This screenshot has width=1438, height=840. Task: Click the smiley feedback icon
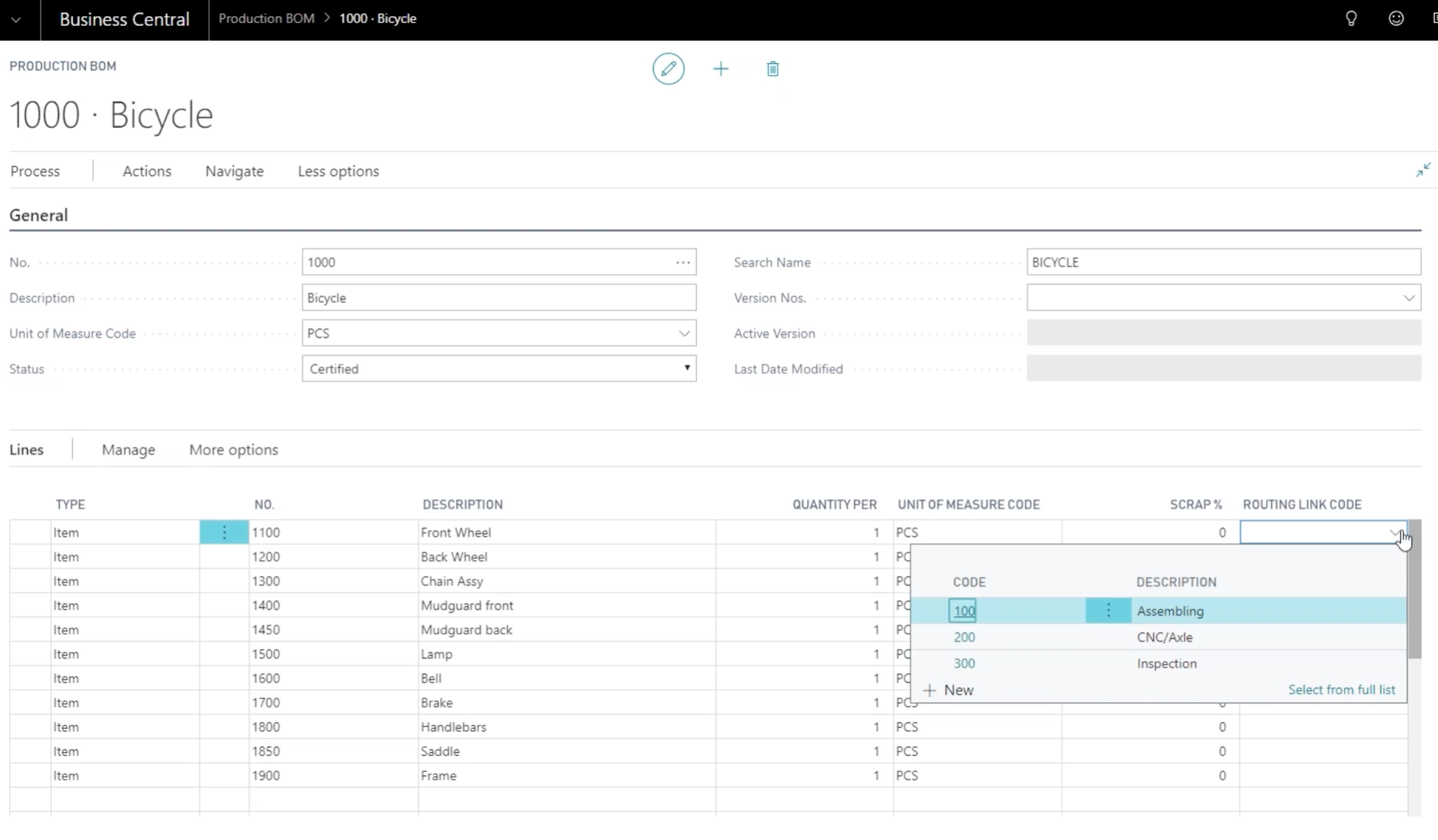[1396, 19]
